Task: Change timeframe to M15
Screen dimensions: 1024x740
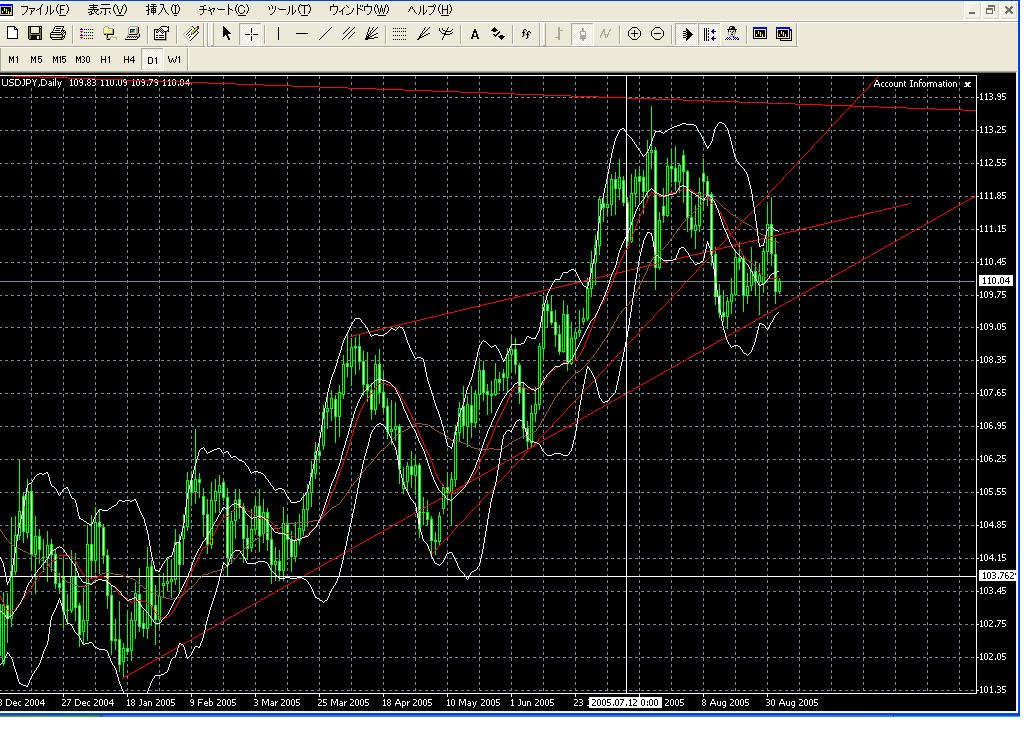Action: click(x=58, y=59)
